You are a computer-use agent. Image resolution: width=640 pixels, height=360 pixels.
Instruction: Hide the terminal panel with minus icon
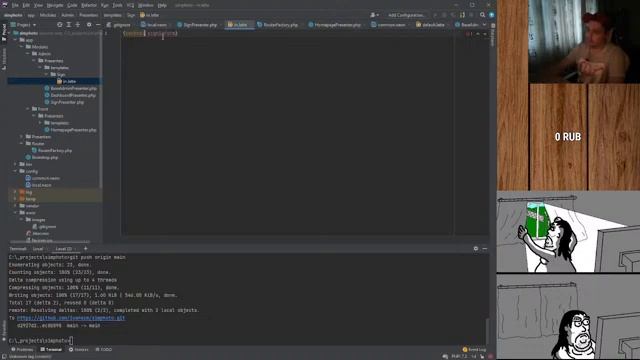click(484, 249)
